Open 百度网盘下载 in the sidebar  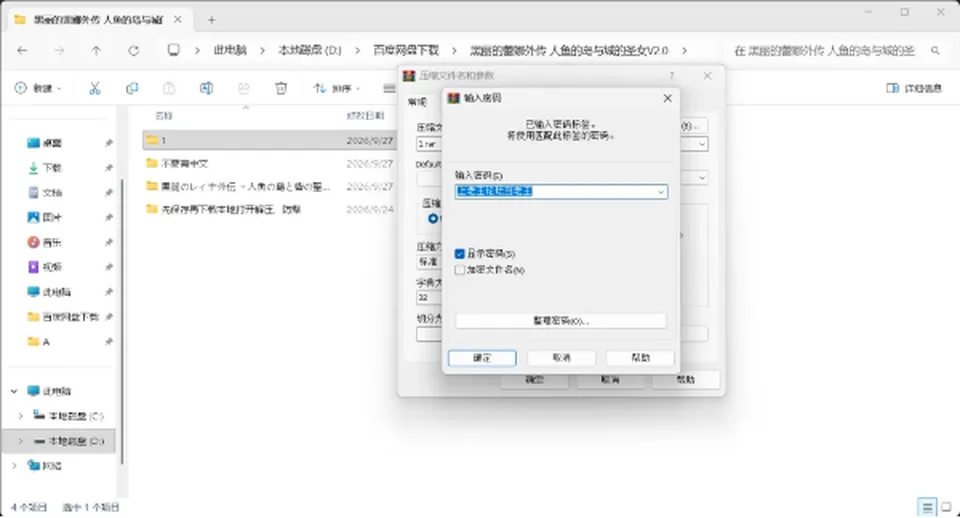62,317
